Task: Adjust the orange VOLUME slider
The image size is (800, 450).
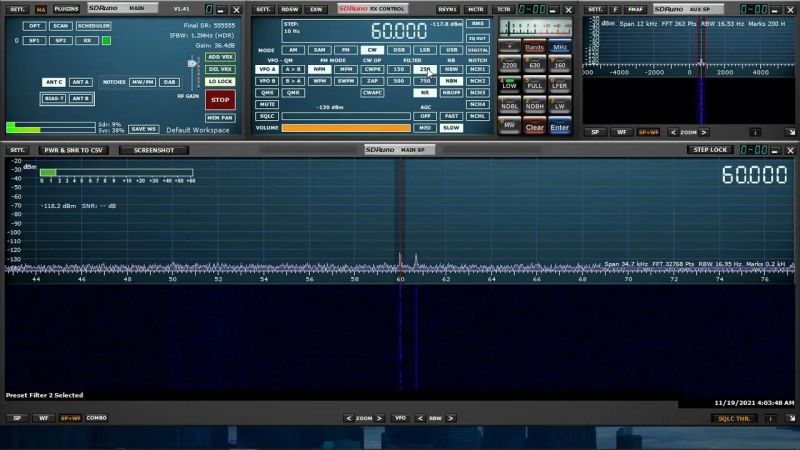Action: pyautogui.click(x=346, y=128)
